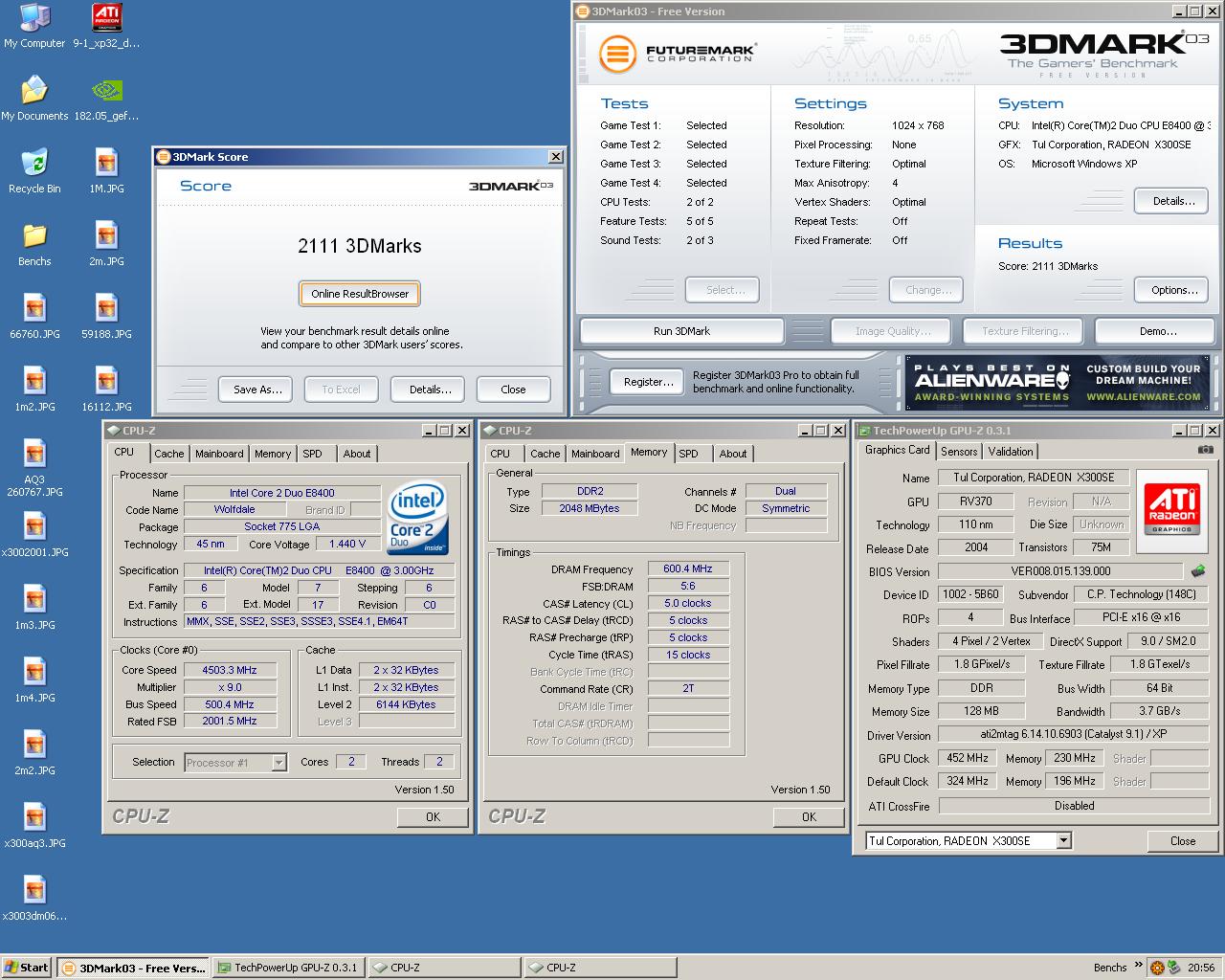Screen dimensions: 1225x980
Task: Open the 9-1_xp32 ATI driver installer icon
Action: [x=106, y=26]
